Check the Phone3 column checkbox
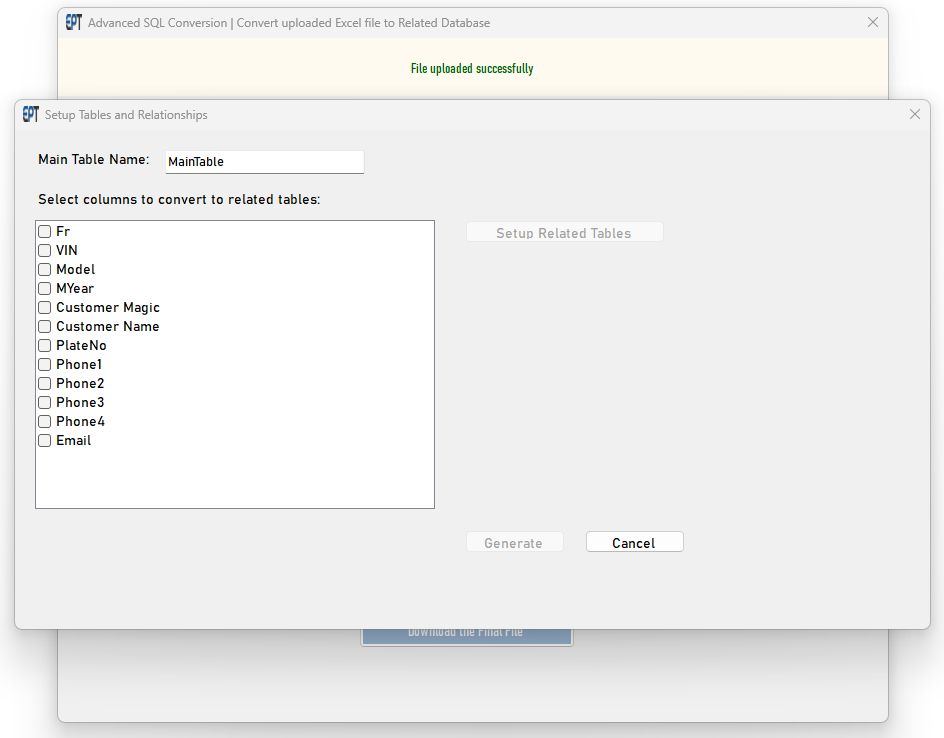This screenshot has width=944, height=738. tap(45, 403)
